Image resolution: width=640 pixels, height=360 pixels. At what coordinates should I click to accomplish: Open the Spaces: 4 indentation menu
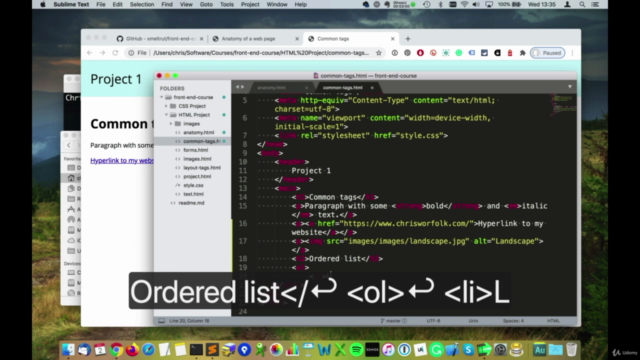coord(513,321)
